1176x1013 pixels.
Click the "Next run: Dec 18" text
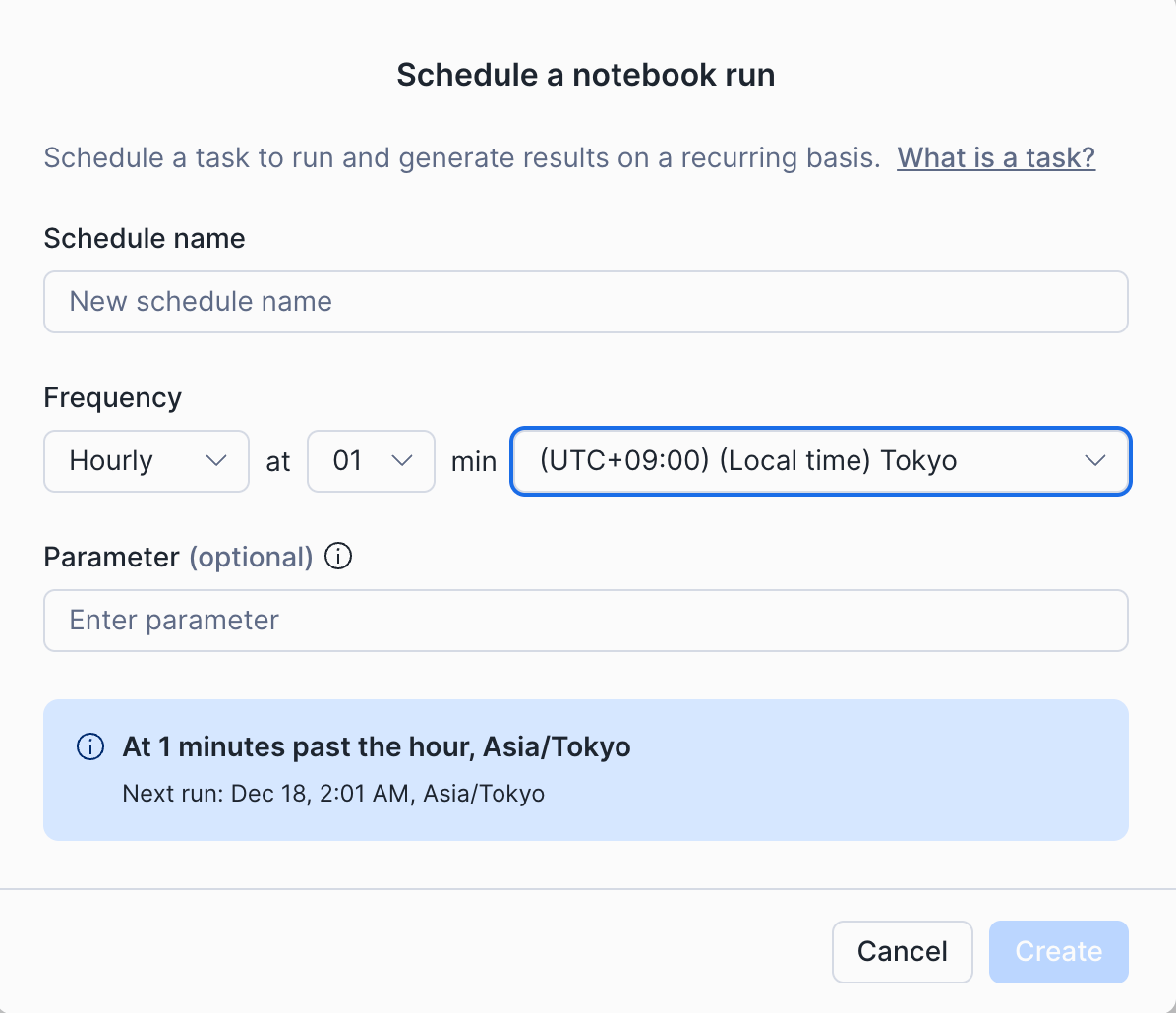click(333, 793)
